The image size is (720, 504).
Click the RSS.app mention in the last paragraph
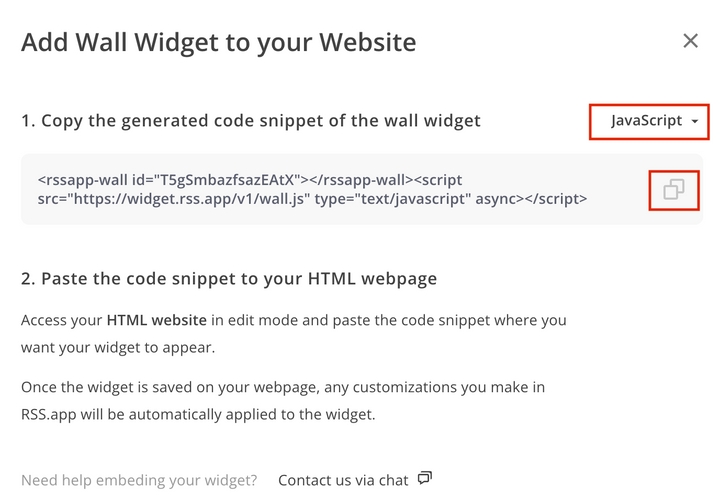click(49, 414)
